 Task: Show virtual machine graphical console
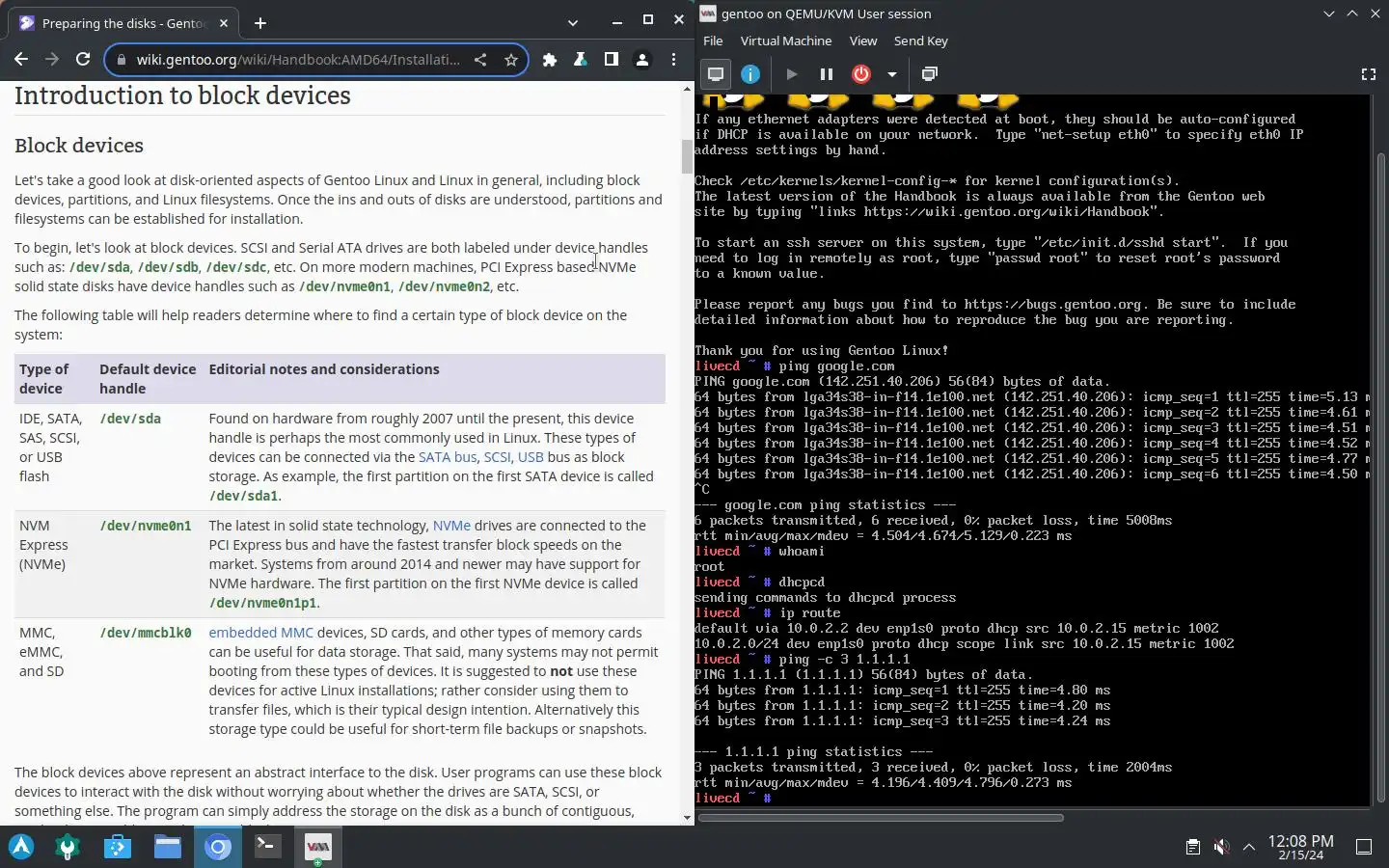click(x=716, y=74)
